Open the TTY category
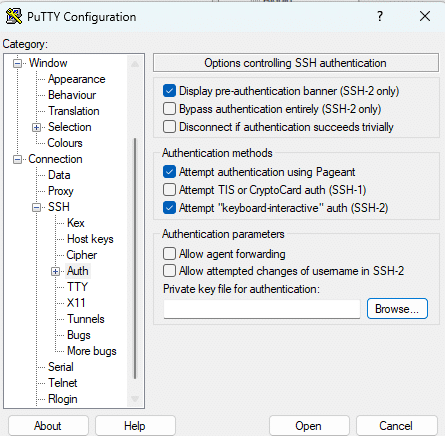Screen dimensions: 445x436 point(77,287)
